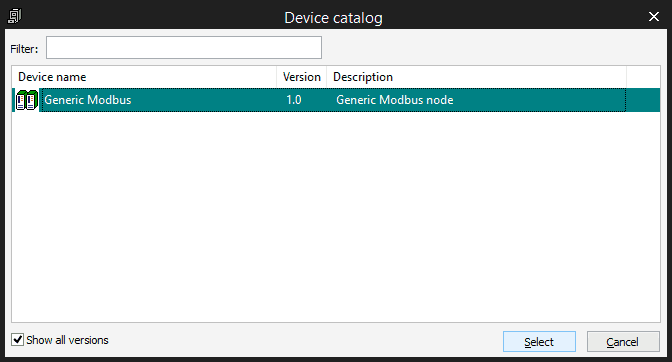Click divider between Device name and Version
This screenshot has width=672, height=362.
pyautogui.click(x=276, y=77)
